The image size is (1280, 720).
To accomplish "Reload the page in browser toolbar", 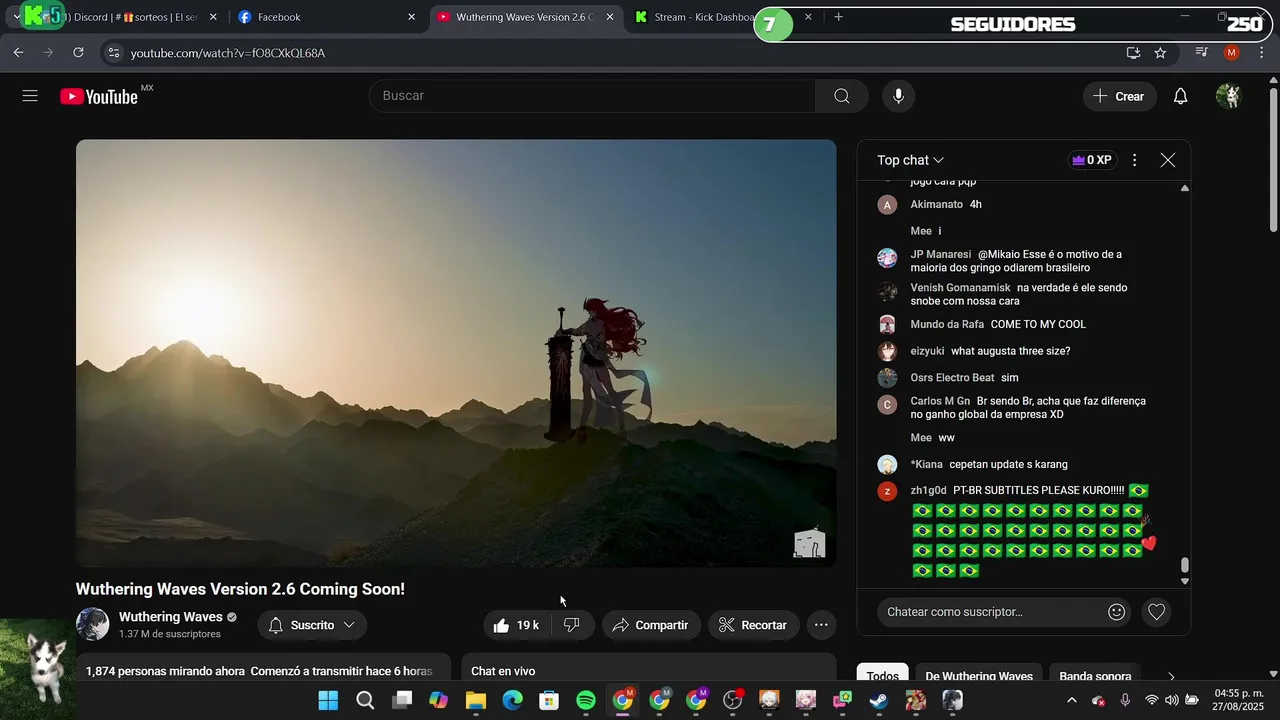I will pyautogui.click(x=78, y=52).
